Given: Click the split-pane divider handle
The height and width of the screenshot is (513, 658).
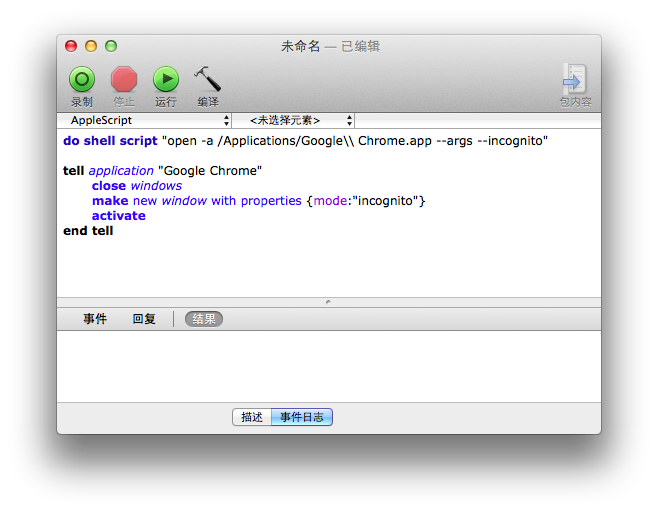Looking at the screenshot, I should [x=329, y=302].
